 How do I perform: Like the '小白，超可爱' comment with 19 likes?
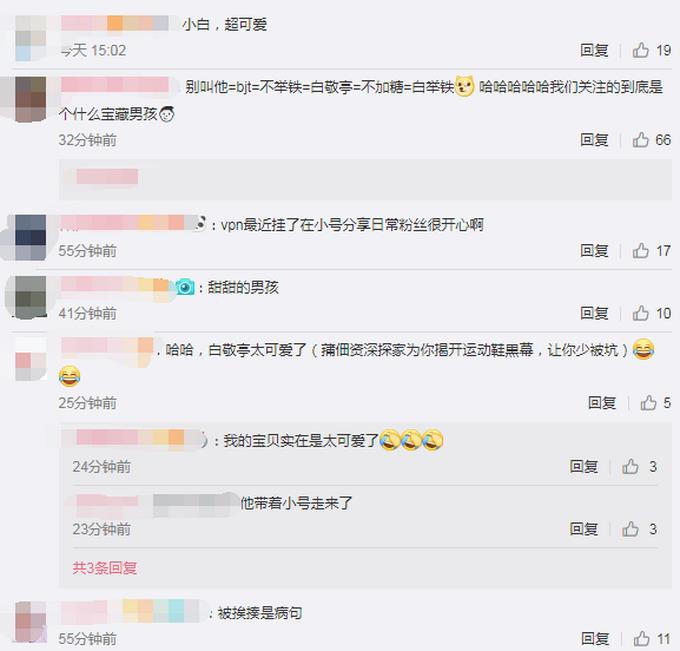[641, 50]
